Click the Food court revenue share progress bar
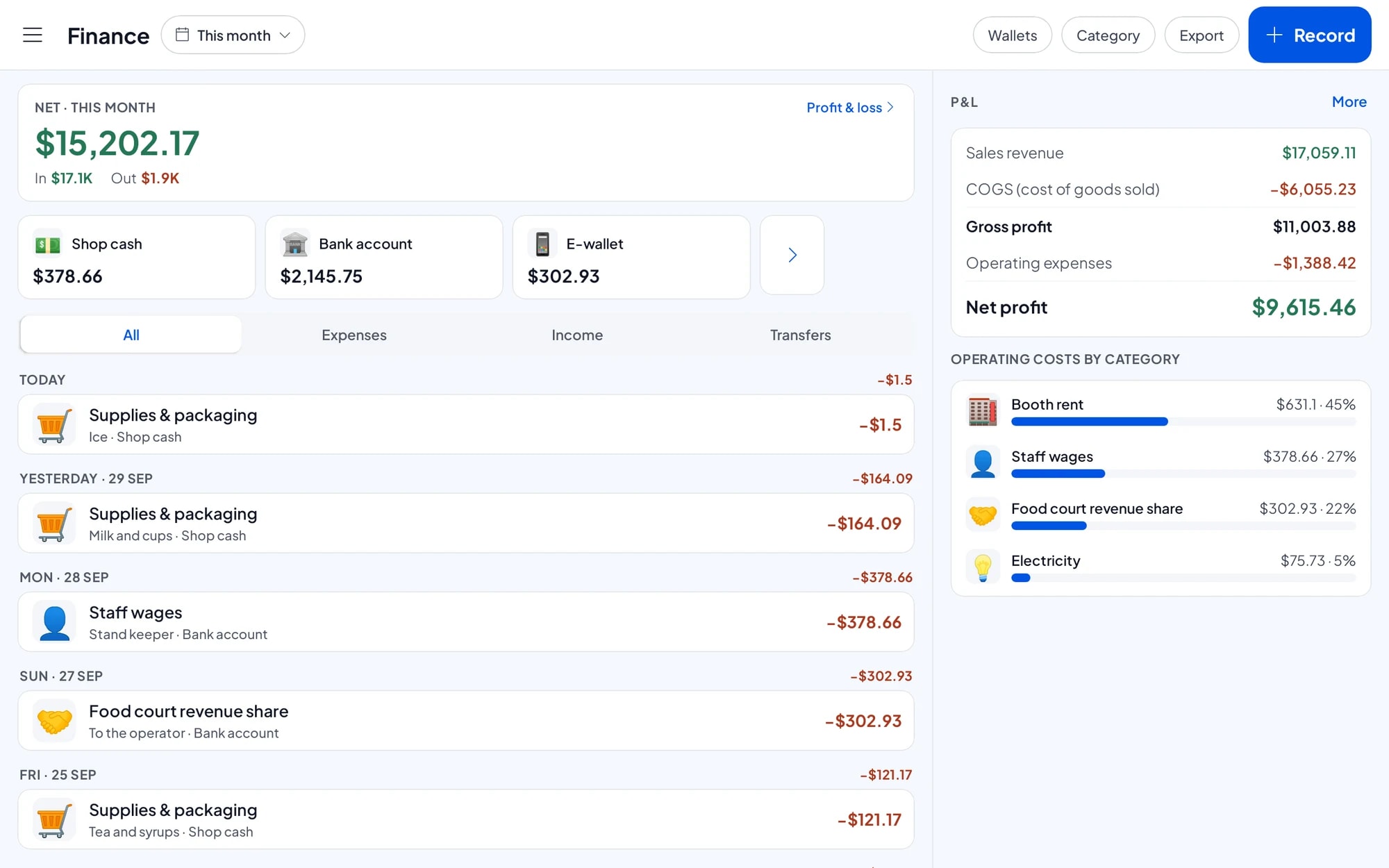 tap(1183, 526)
